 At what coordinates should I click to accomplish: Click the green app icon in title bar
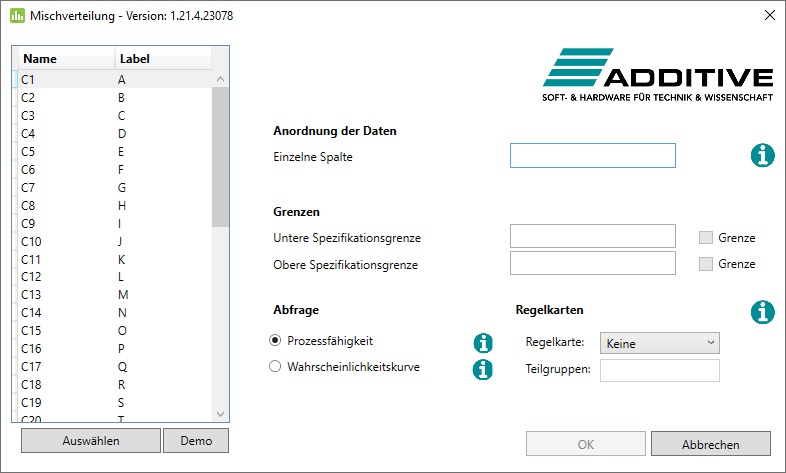click(x=17, y=16)
